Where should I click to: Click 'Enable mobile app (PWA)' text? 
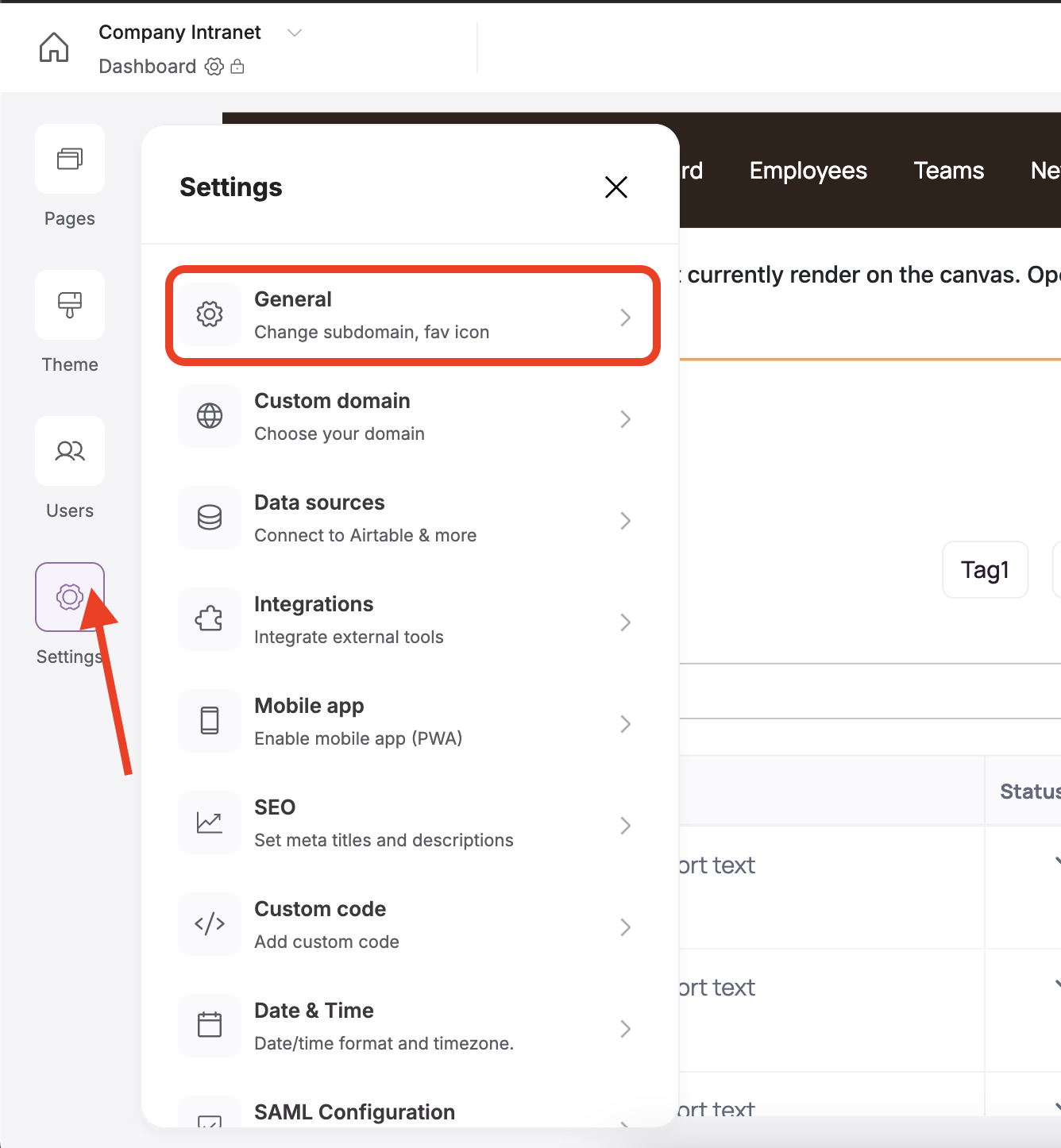click(358, 738)
